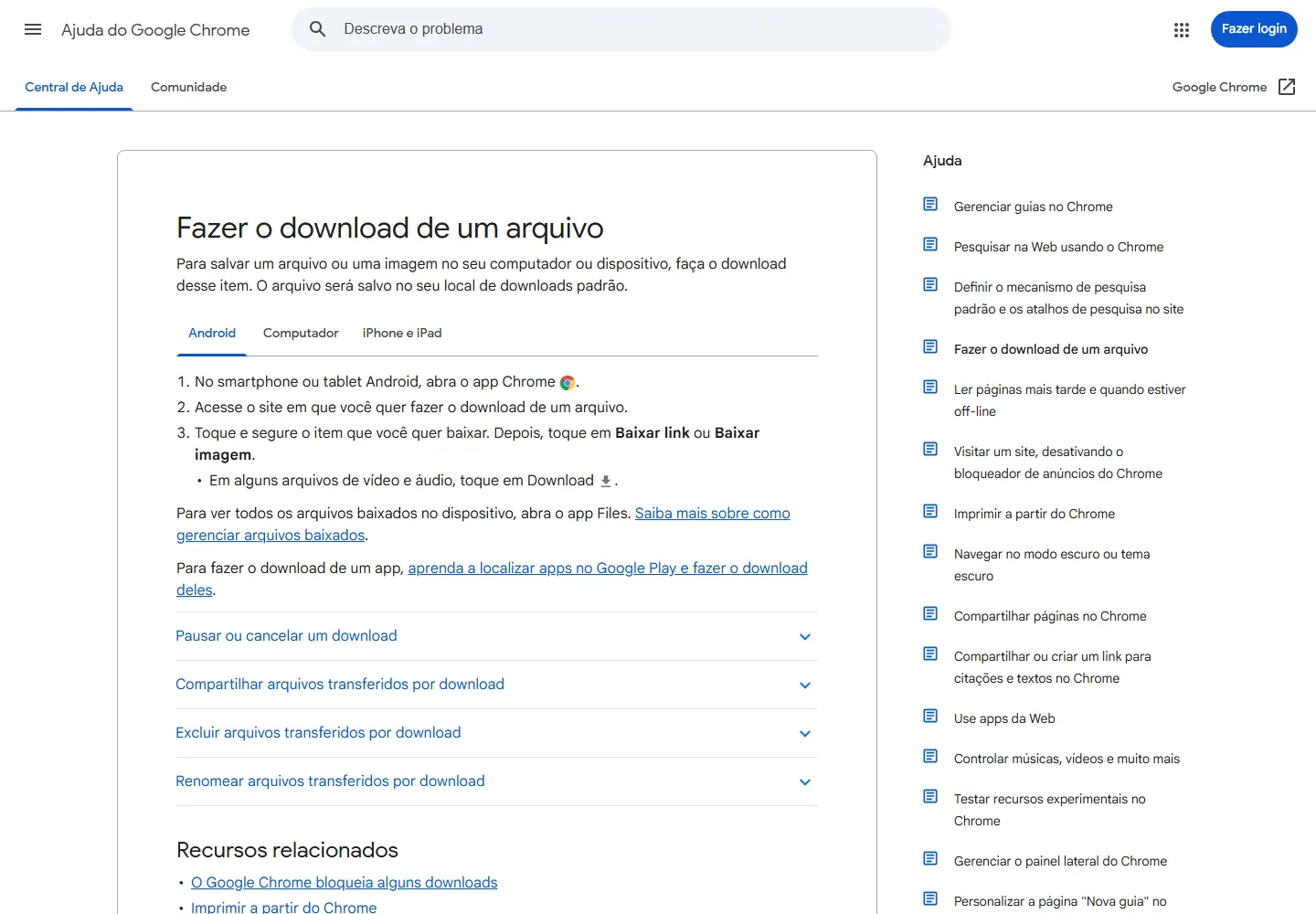Viewport: 1316px width, 914px height.
Task: Click article icon beside Personalizar a página Nova guia
Action: point(930,898)
